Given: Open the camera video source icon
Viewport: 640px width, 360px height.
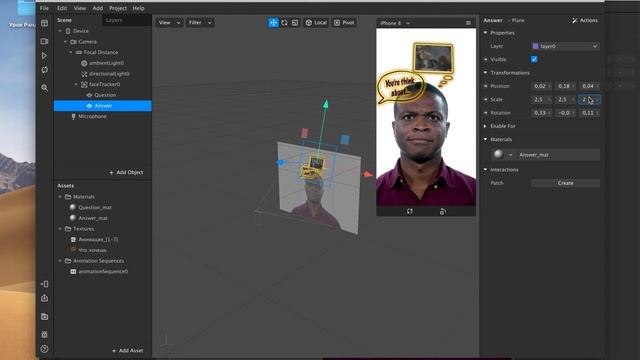Looking at the screenshot, I should [x=44, y=41].
